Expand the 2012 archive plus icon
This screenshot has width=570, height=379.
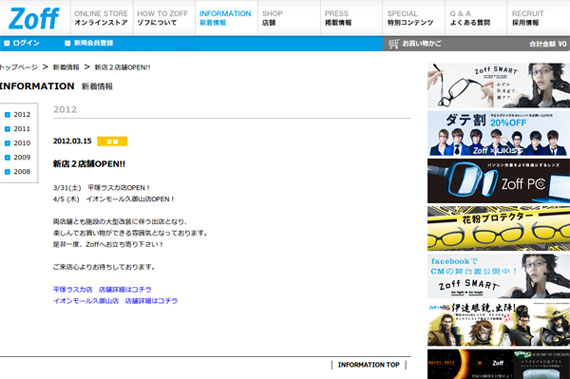click(7, 115)
